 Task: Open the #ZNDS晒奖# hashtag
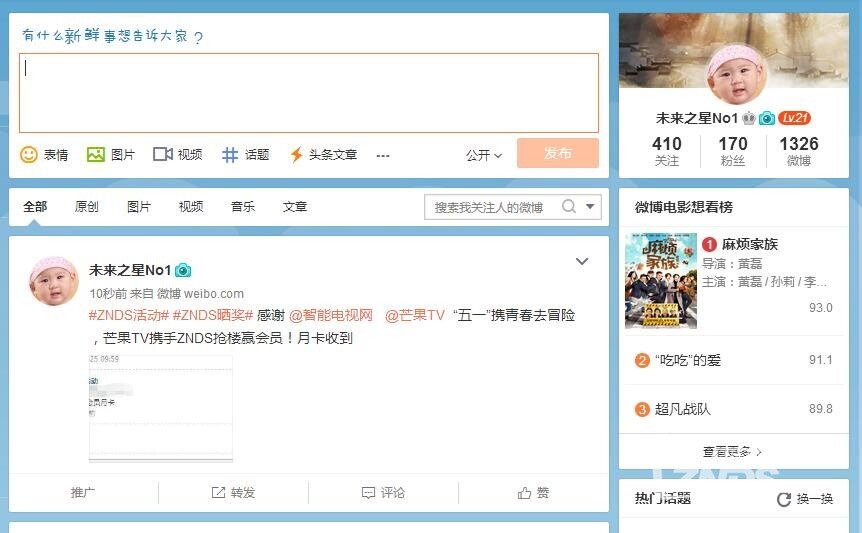[213, 315]
